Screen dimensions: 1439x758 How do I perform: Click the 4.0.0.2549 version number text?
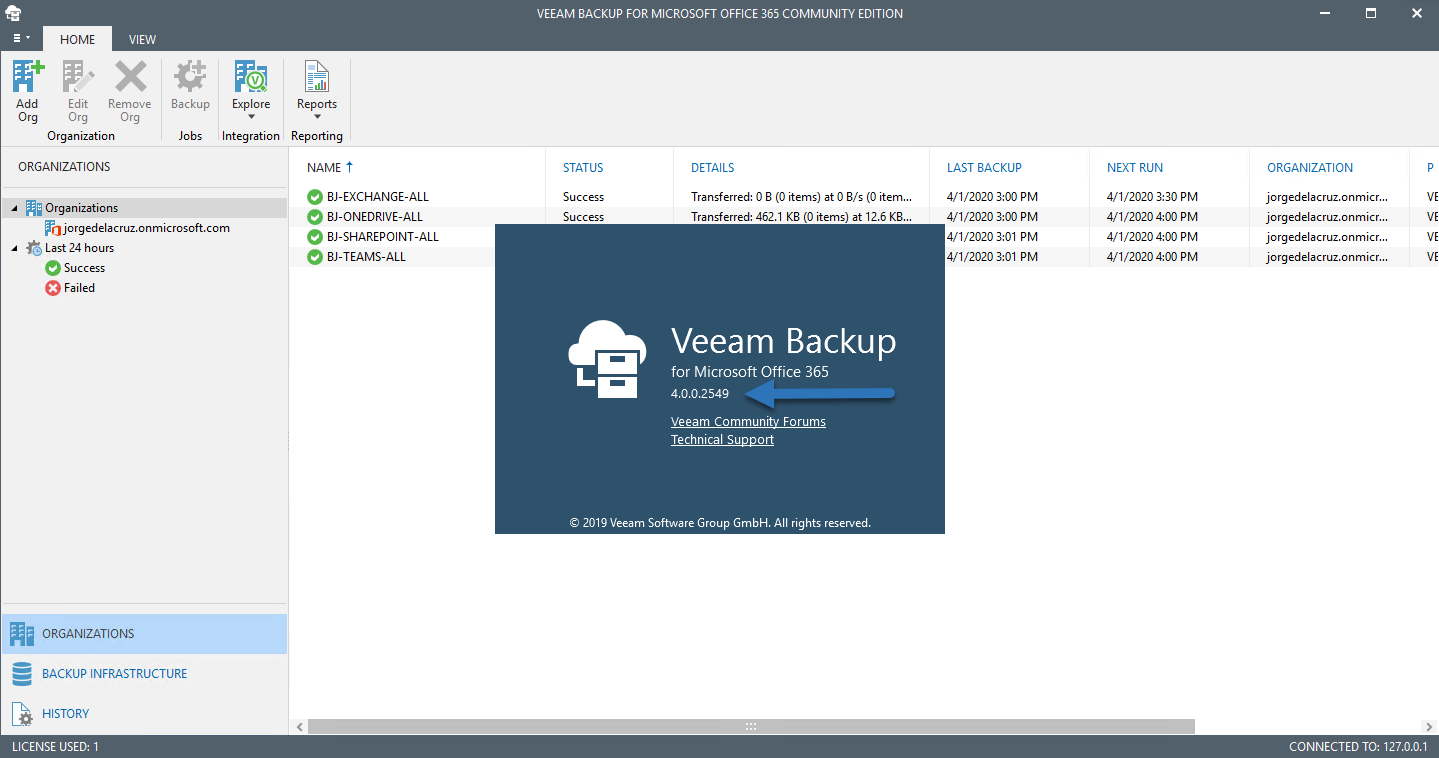tap(700, 394)
